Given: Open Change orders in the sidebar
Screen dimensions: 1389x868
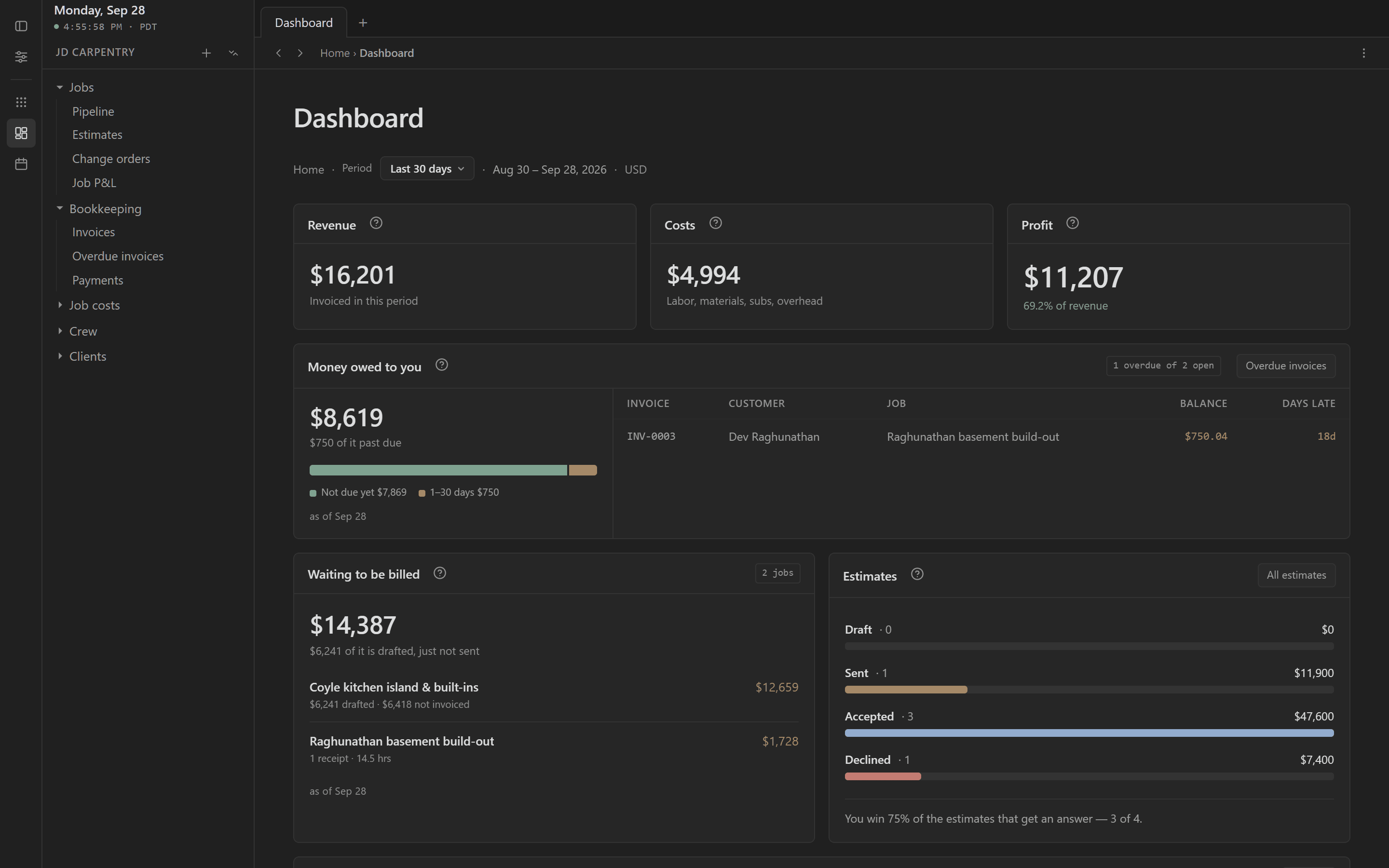Looking at the screenshot, I should coord(111,159).
